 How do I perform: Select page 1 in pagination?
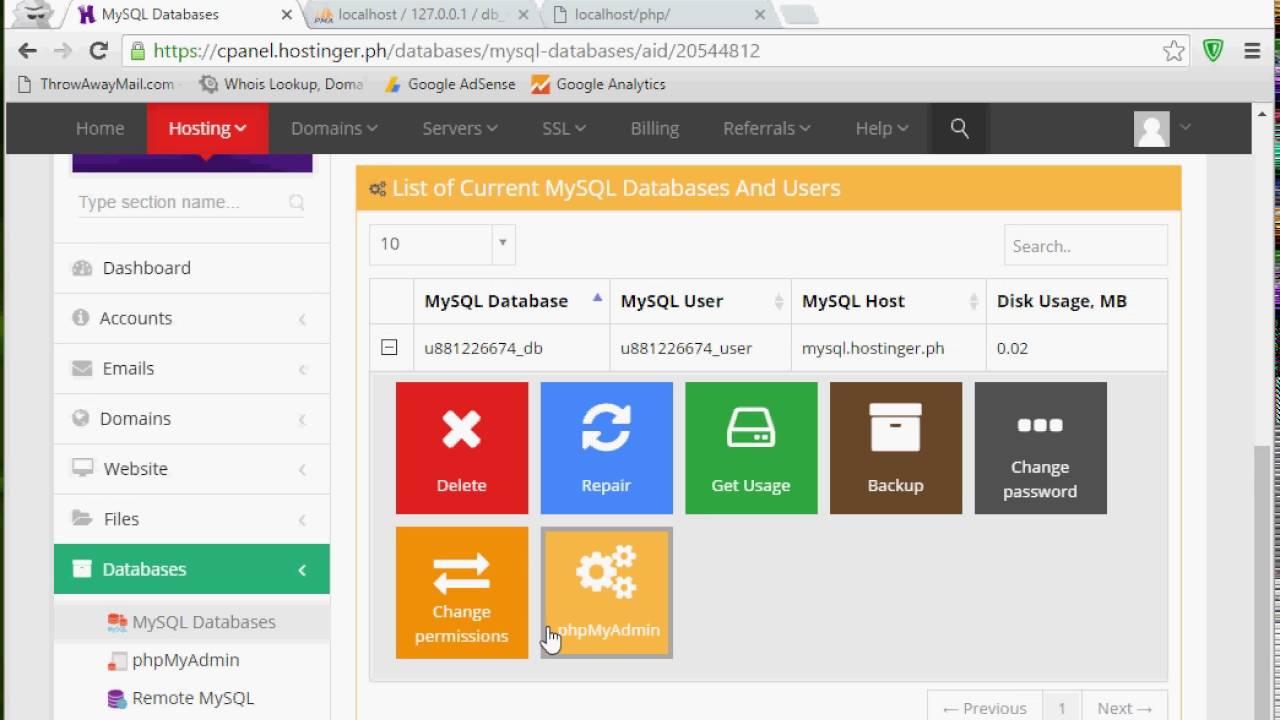[x=1062, y=708]
